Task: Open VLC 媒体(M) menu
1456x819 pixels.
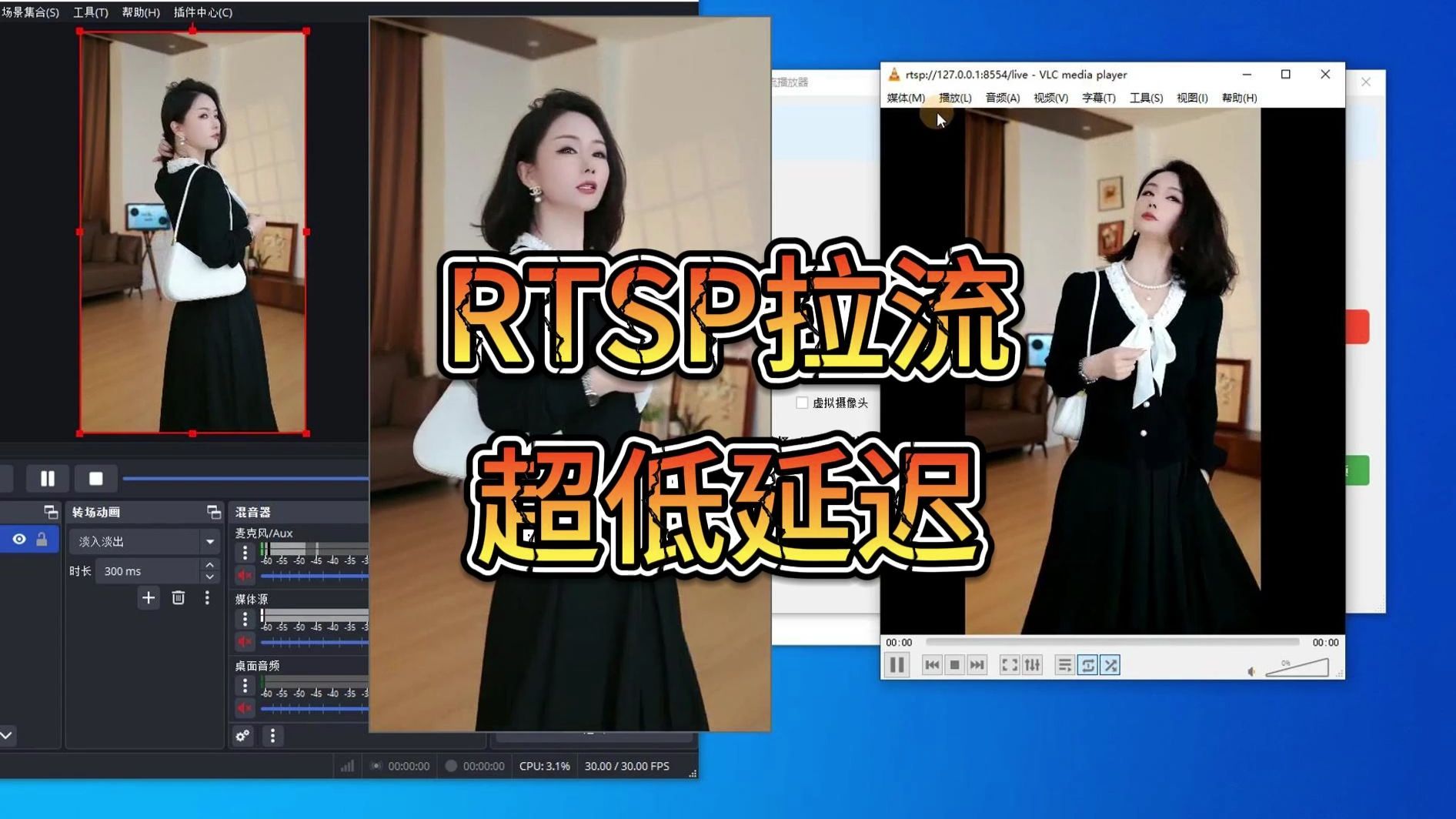Action: coord(906,98)
